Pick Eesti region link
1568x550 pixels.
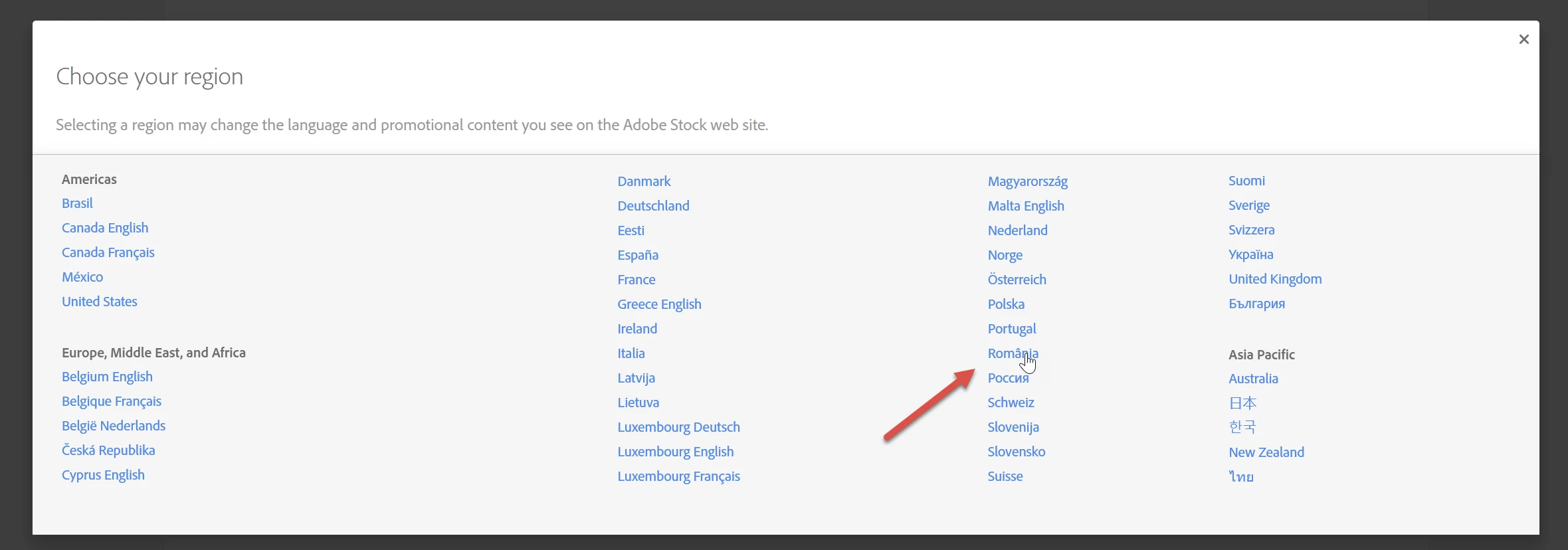(x=631, y=230)
